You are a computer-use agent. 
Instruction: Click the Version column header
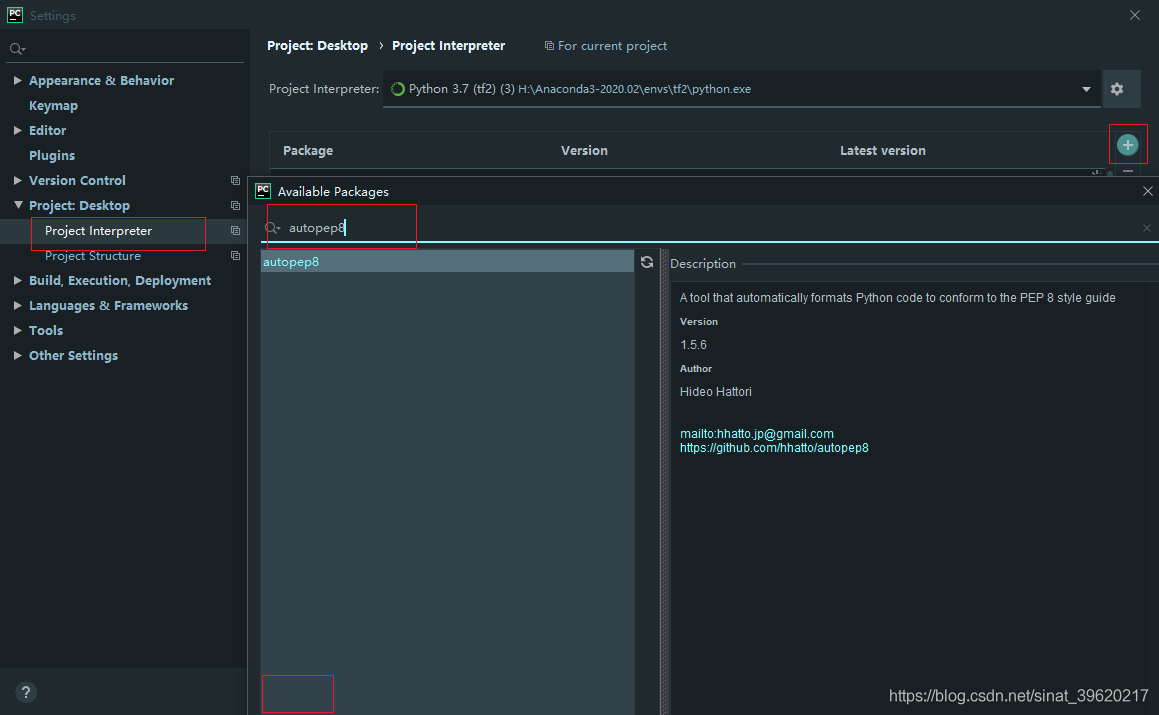pos(584,151)
